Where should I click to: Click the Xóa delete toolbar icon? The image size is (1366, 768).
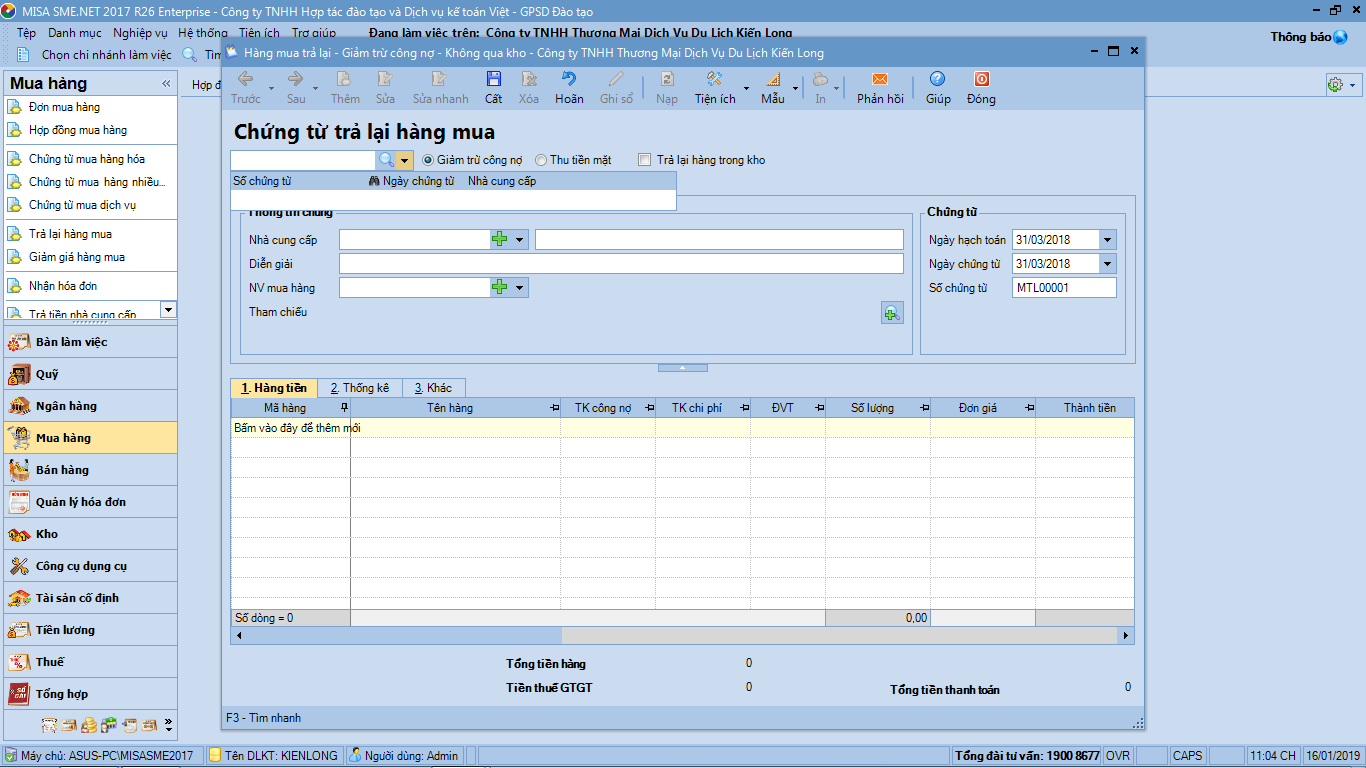tap(529, 79)
